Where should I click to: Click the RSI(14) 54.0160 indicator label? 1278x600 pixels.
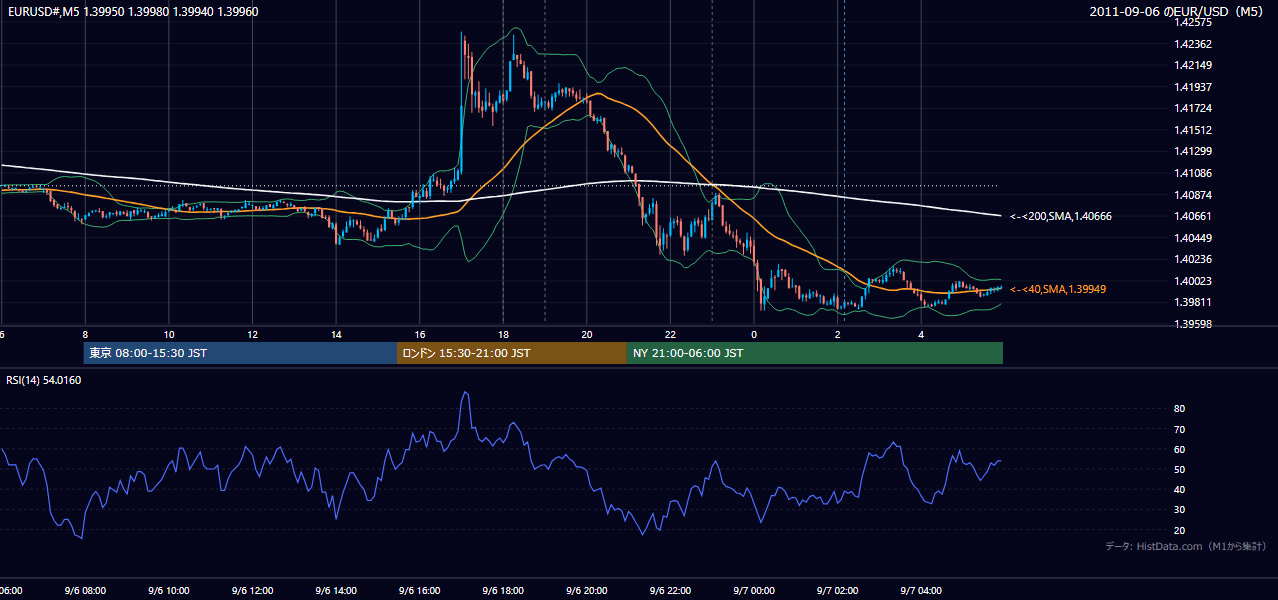tap(44, 380)
